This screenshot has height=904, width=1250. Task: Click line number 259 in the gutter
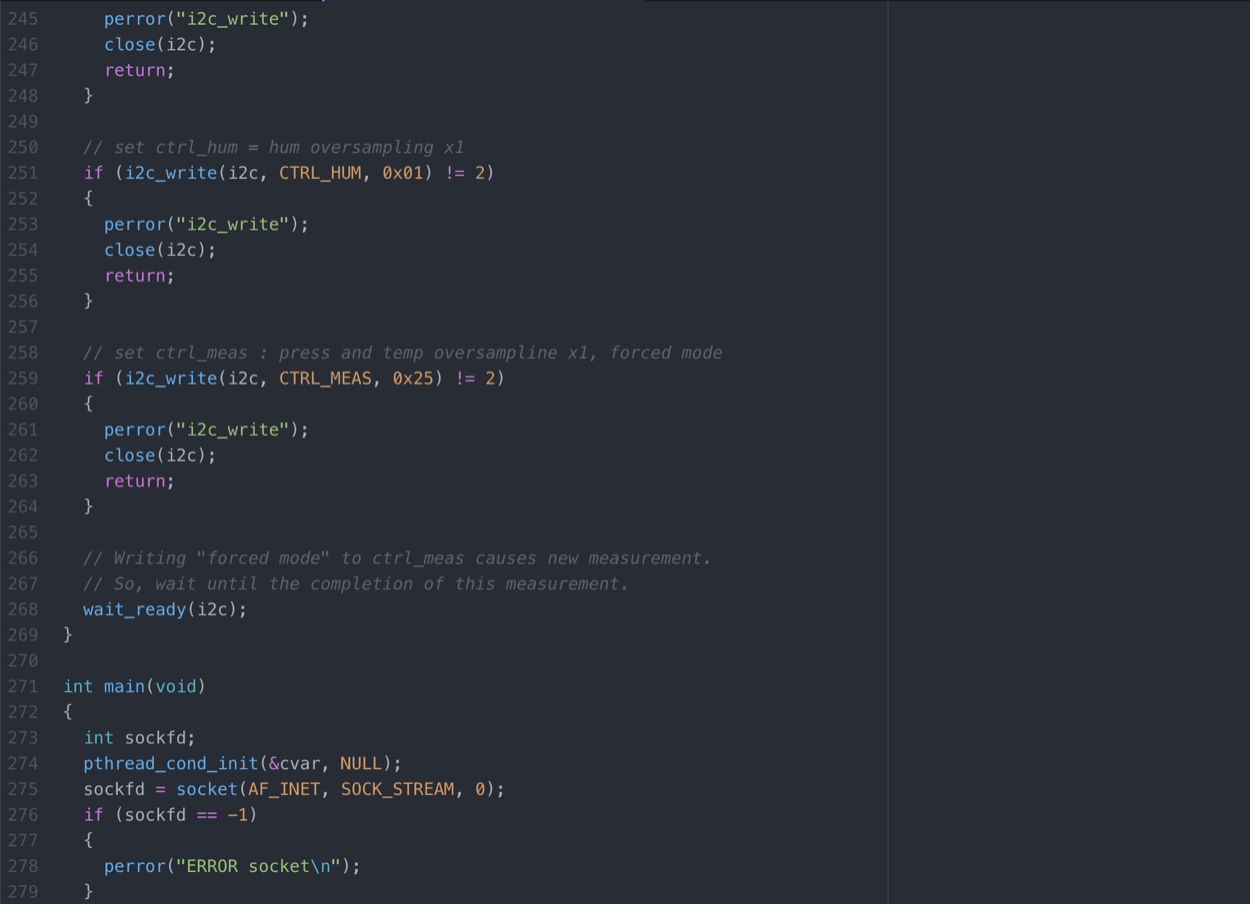click(22, 378)
